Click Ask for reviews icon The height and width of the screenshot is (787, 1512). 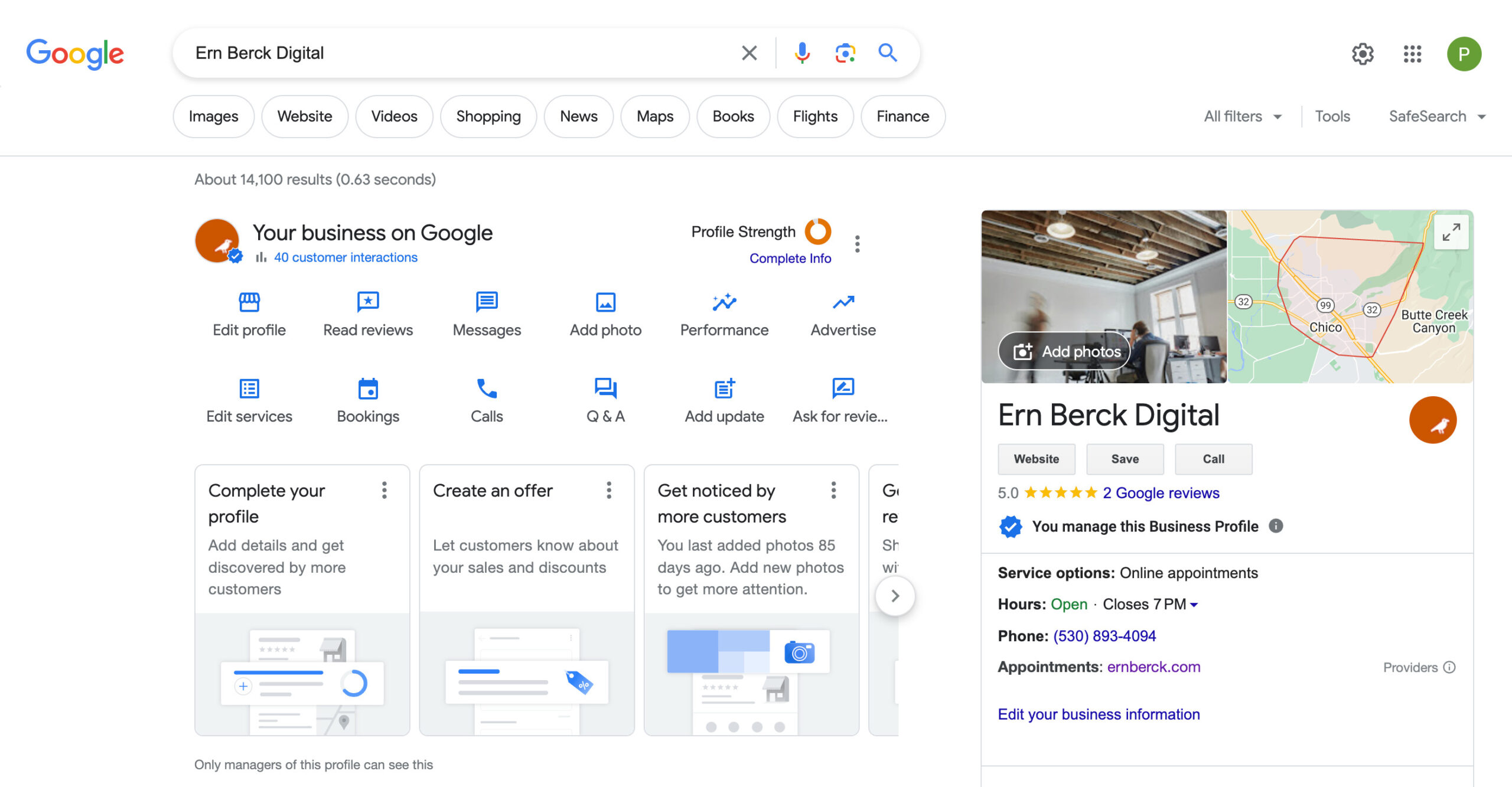pyautogui.click(x=843, y=389)
